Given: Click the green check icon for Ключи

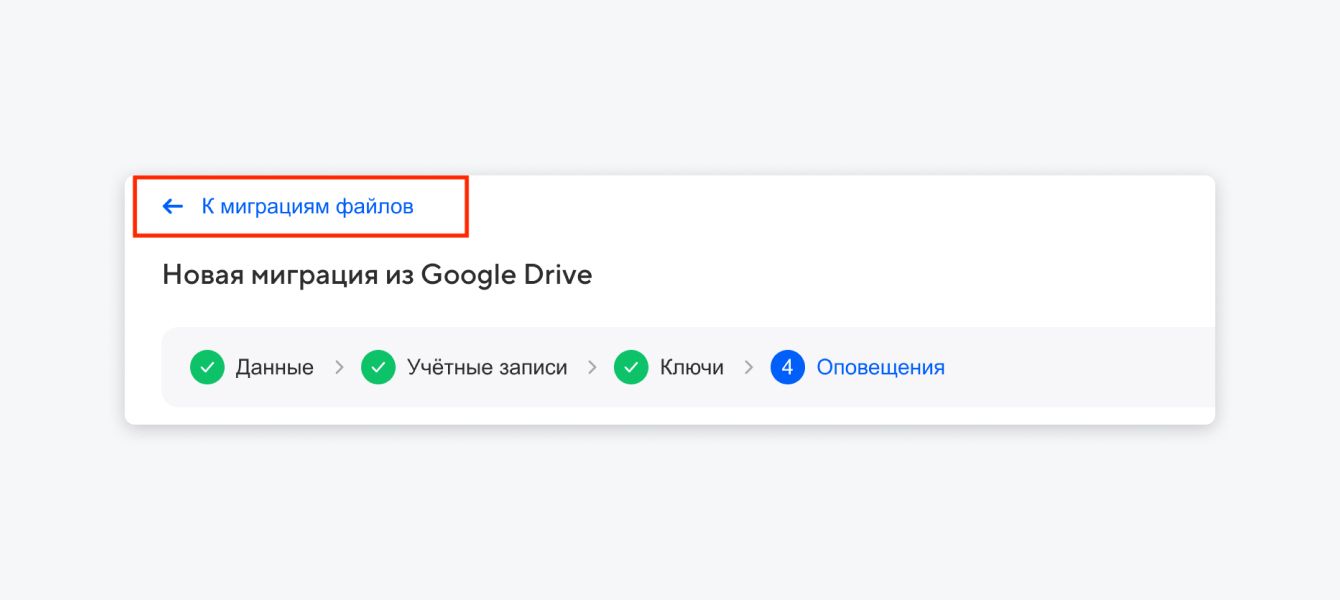Looking at the screenshot, I should [x=631, y=367].
